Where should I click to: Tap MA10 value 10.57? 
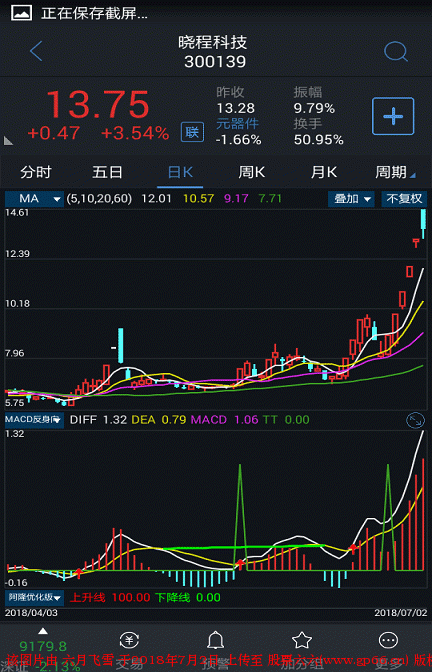(x=198, y=199)
